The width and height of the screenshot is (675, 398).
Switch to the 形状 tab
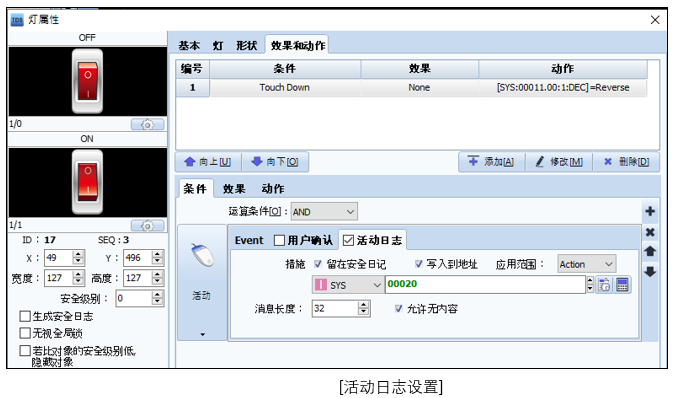point(247,46)
